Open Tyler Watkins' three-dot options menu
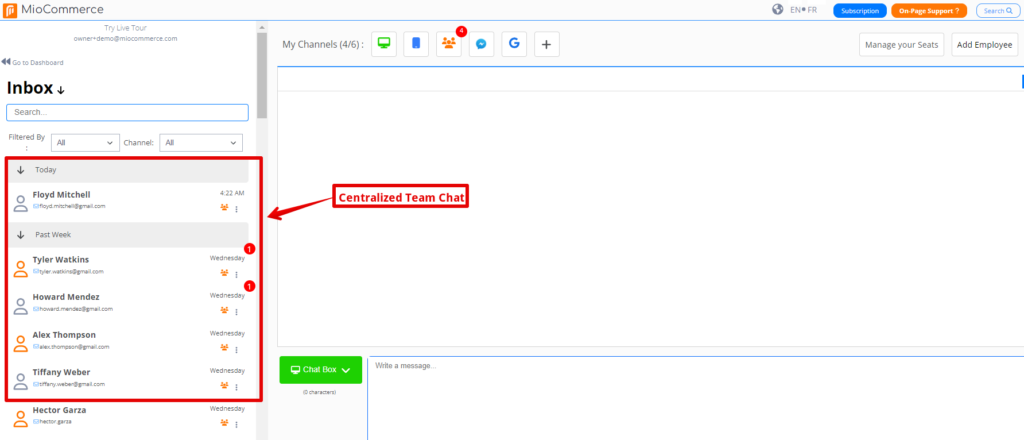This screenshot has width=1024, height=440. 236,275
